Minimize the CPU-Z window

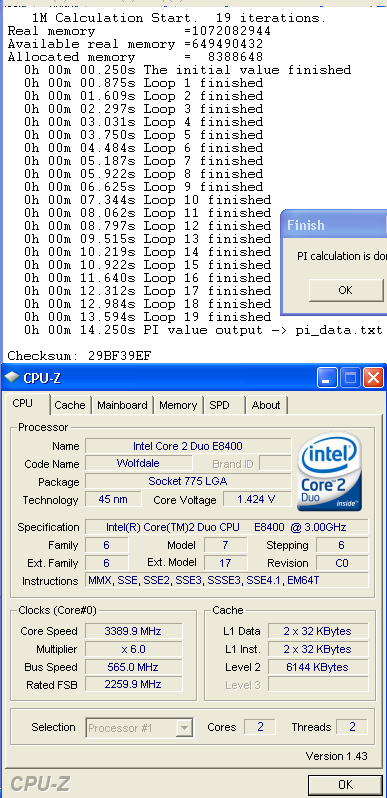coord(326,378)
